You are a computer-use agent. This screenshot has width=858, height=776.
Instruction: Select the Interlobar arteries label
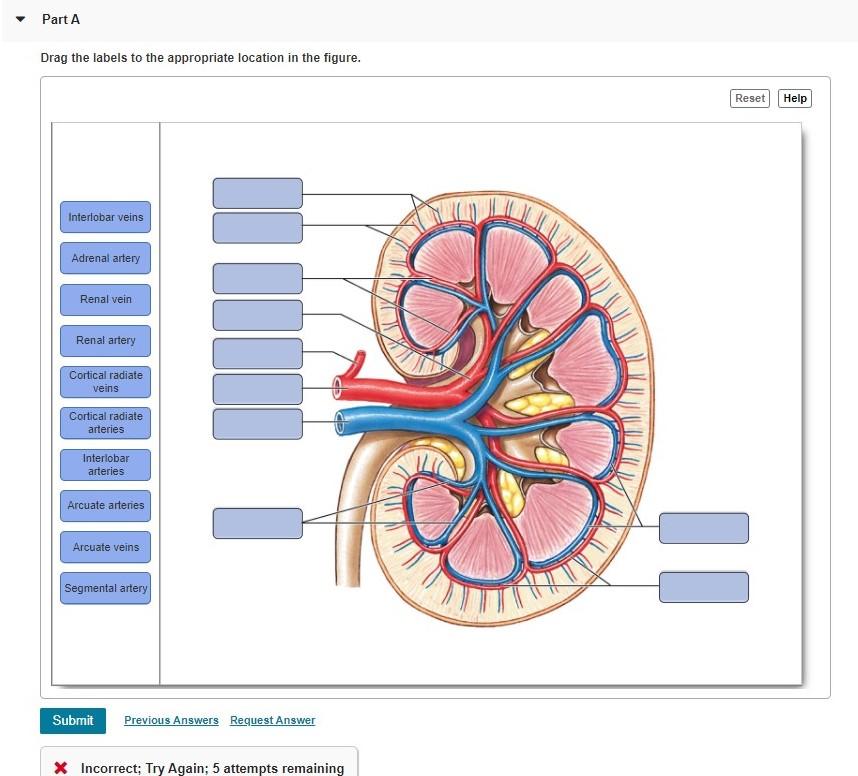tap(105, 464)
